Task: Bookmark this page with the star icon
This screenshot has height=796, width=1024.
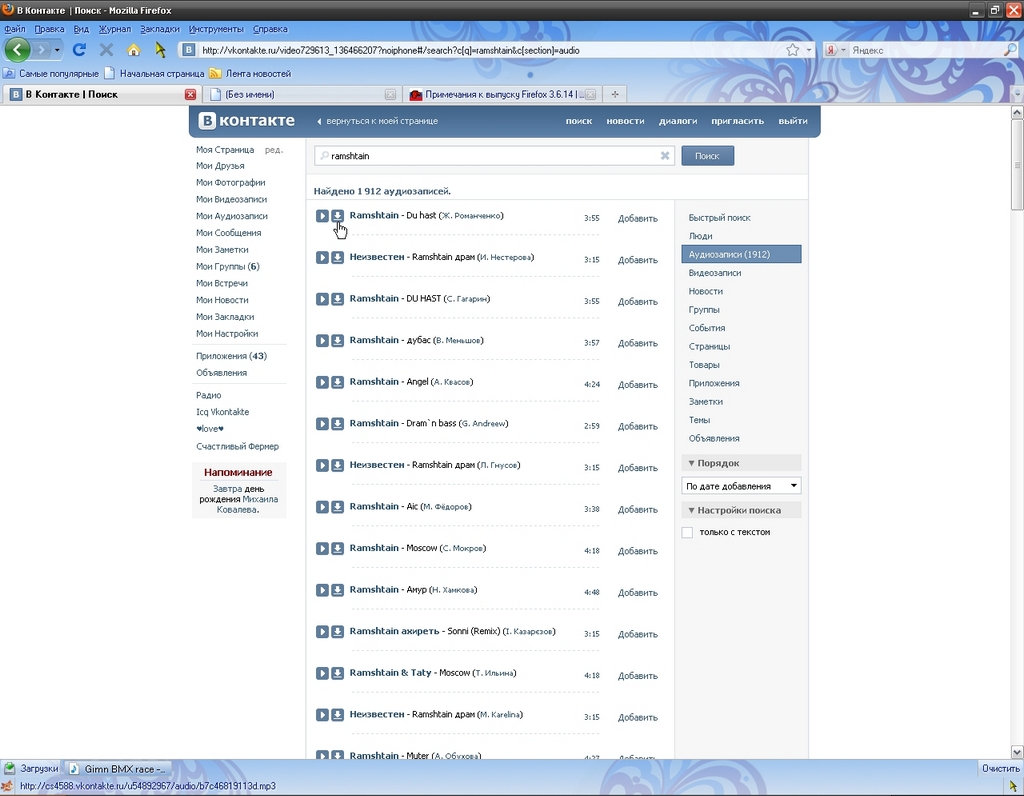Action: tap(793, 49)
